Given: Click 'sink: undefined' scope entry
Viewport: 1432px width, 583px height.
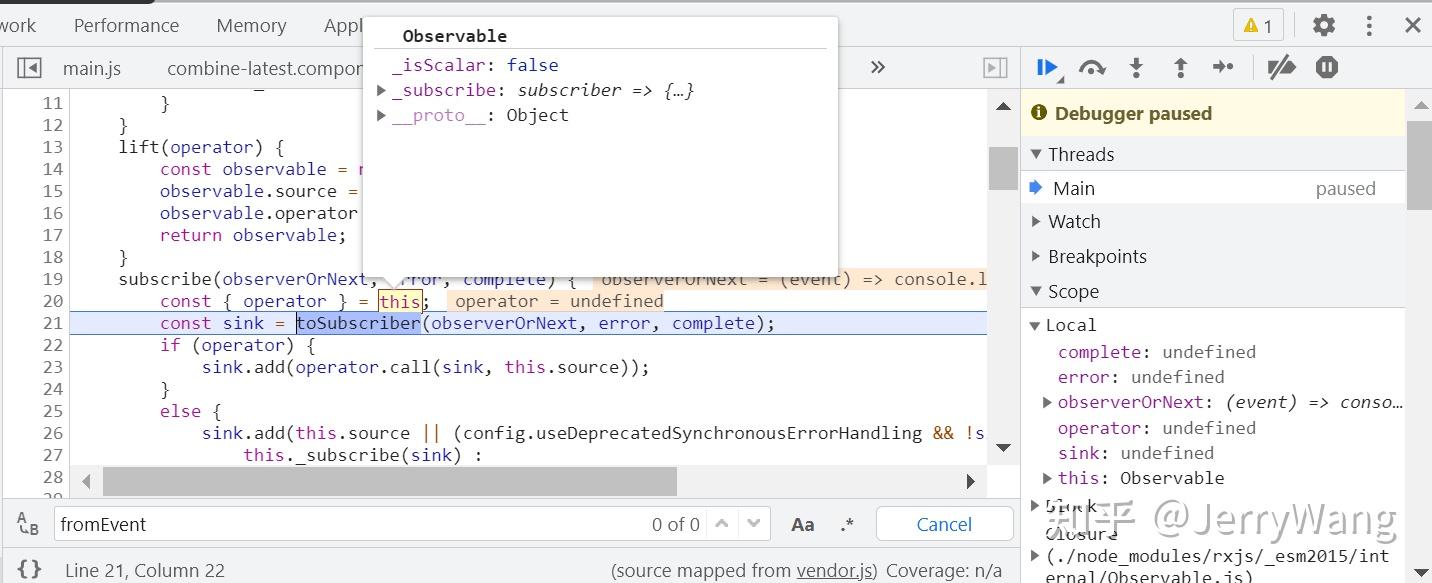Looking at the screenshot, I should 1136,453.
